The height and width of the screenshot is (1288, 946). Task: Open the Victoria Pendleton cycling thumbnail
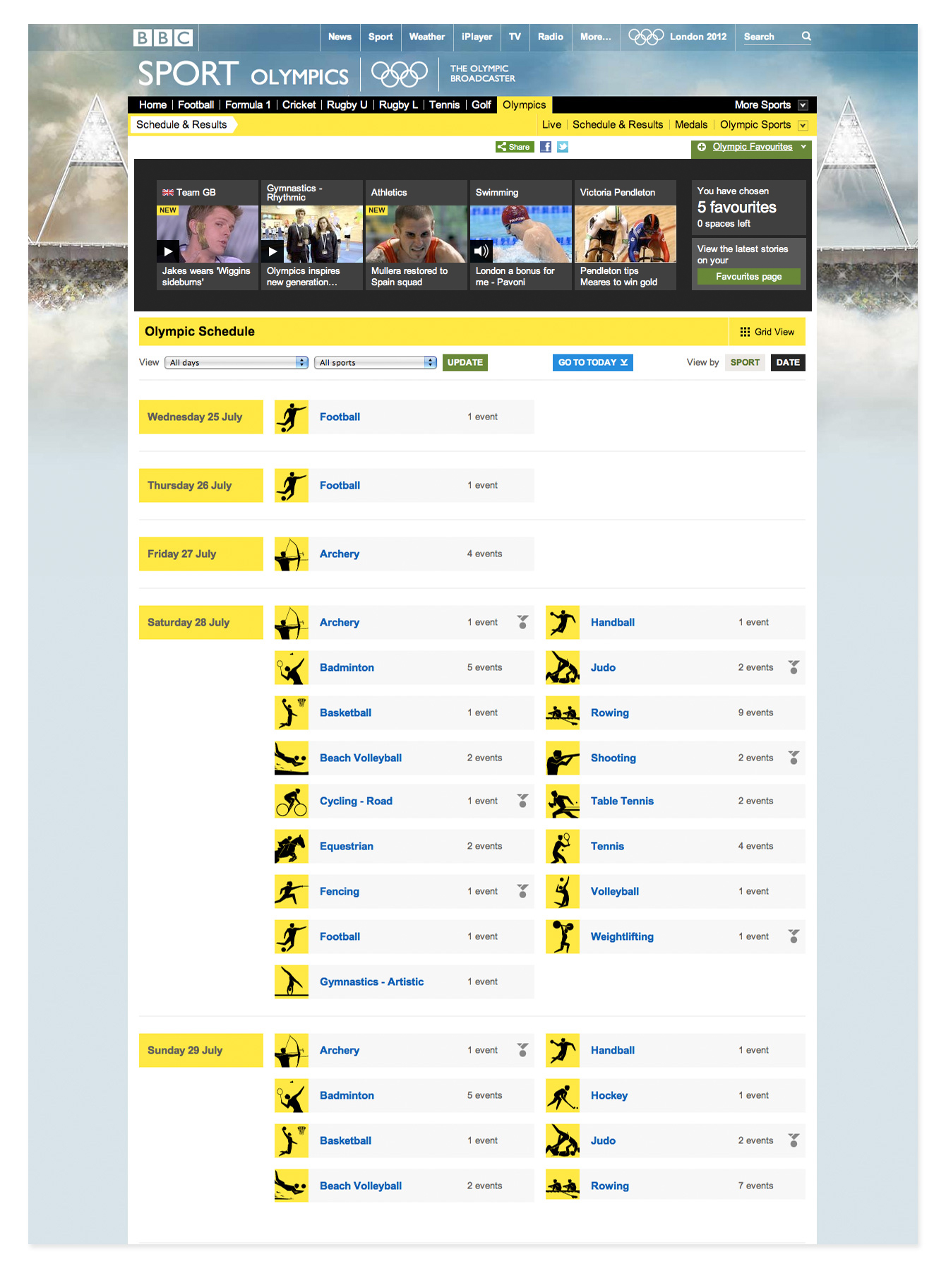[x=625, y=234]
